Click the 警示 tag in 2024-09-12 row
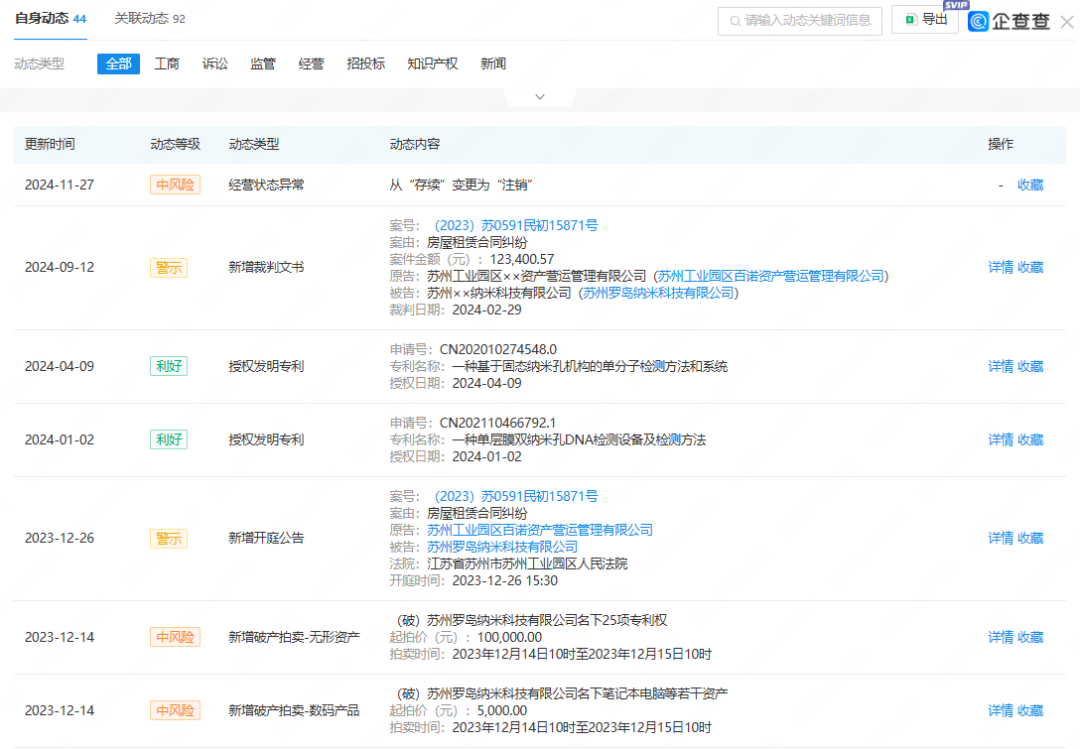This screenshot has width=1080, height=749. [x=169, y=267]
